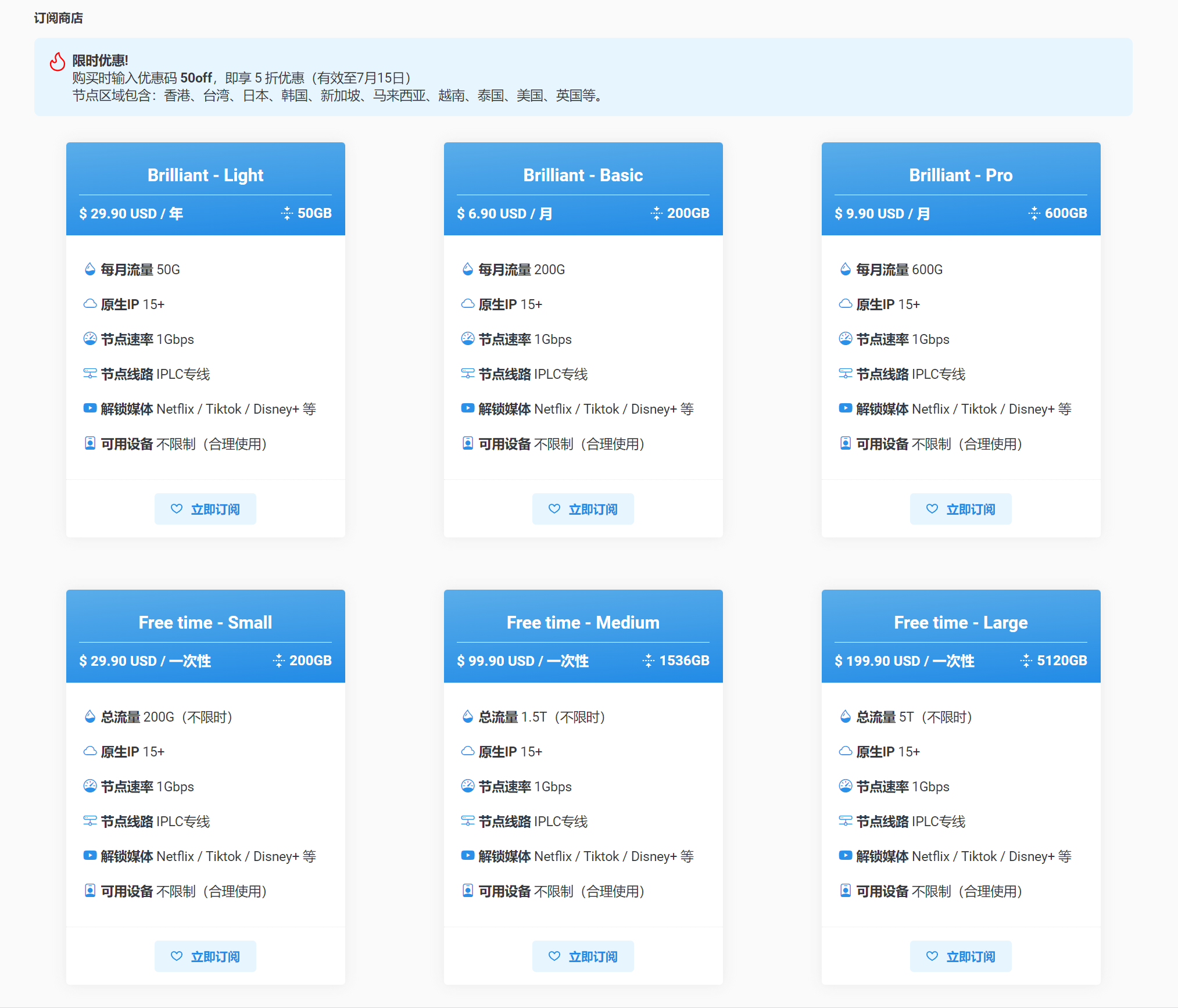
Task: Click the traffic icon beside 50GB
Action: [x=287, y=213]
